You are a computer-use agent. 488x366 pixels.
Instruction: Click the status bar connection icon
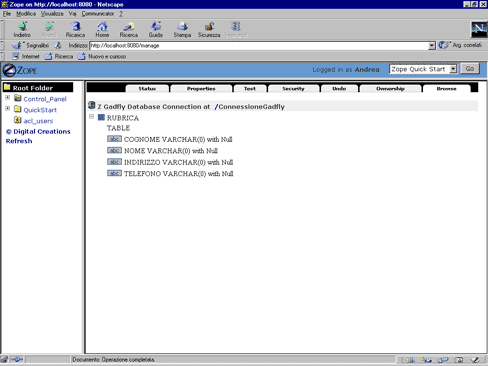[x=16, y=360]
